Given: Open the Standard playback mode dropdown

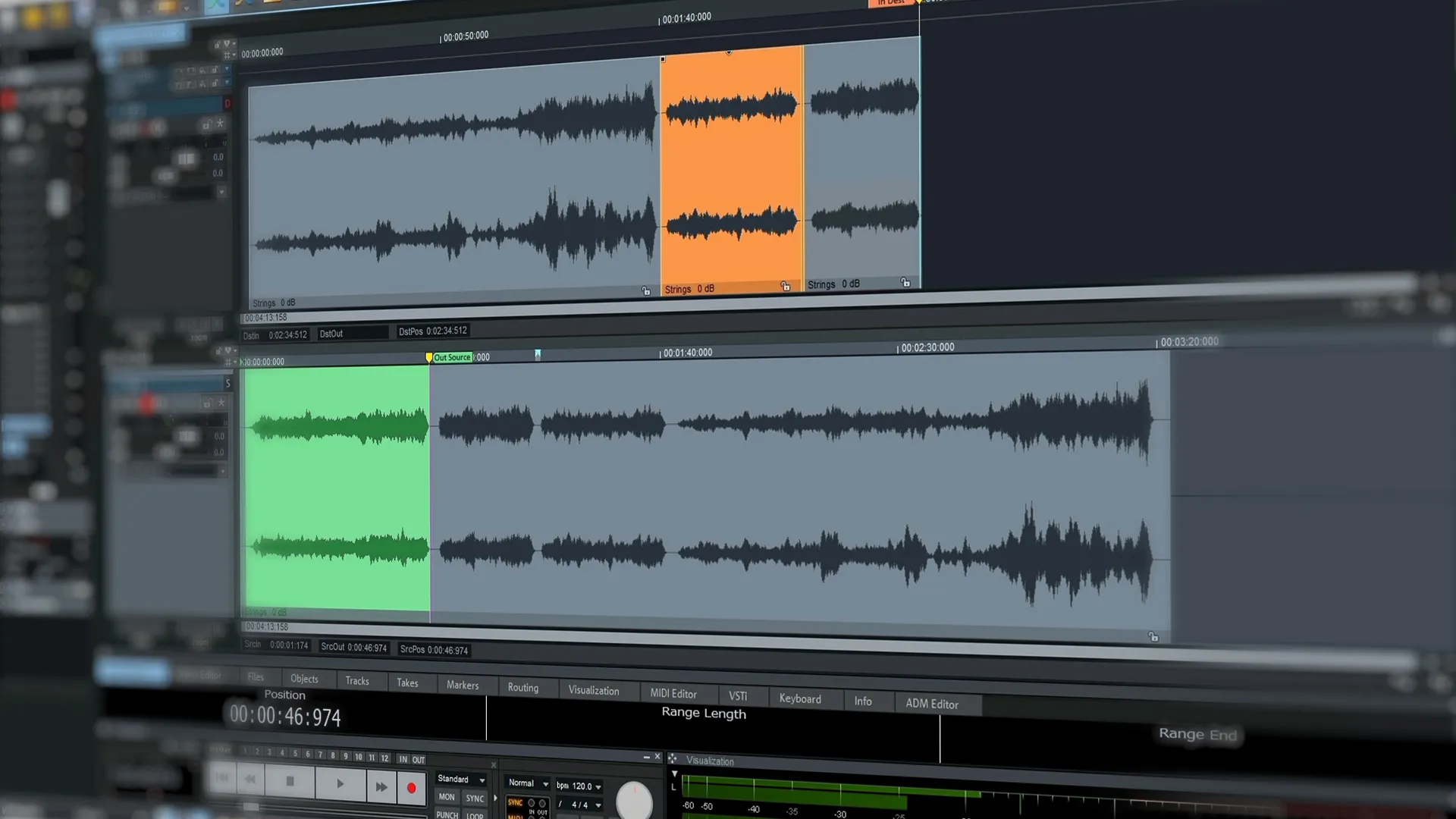Looking at the screenshot, I should [x=461, y=780].
